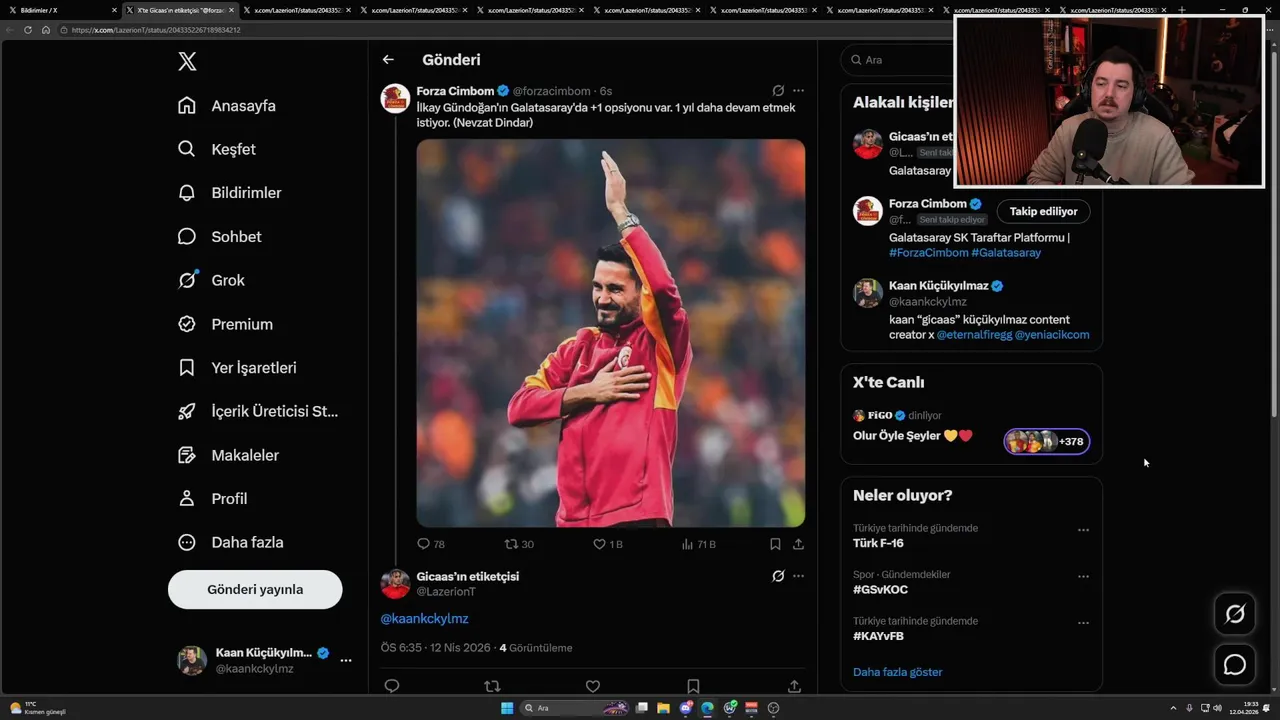Click Gönderi yayınla button
Screen dimensions: 1280x720
point(255,589)
